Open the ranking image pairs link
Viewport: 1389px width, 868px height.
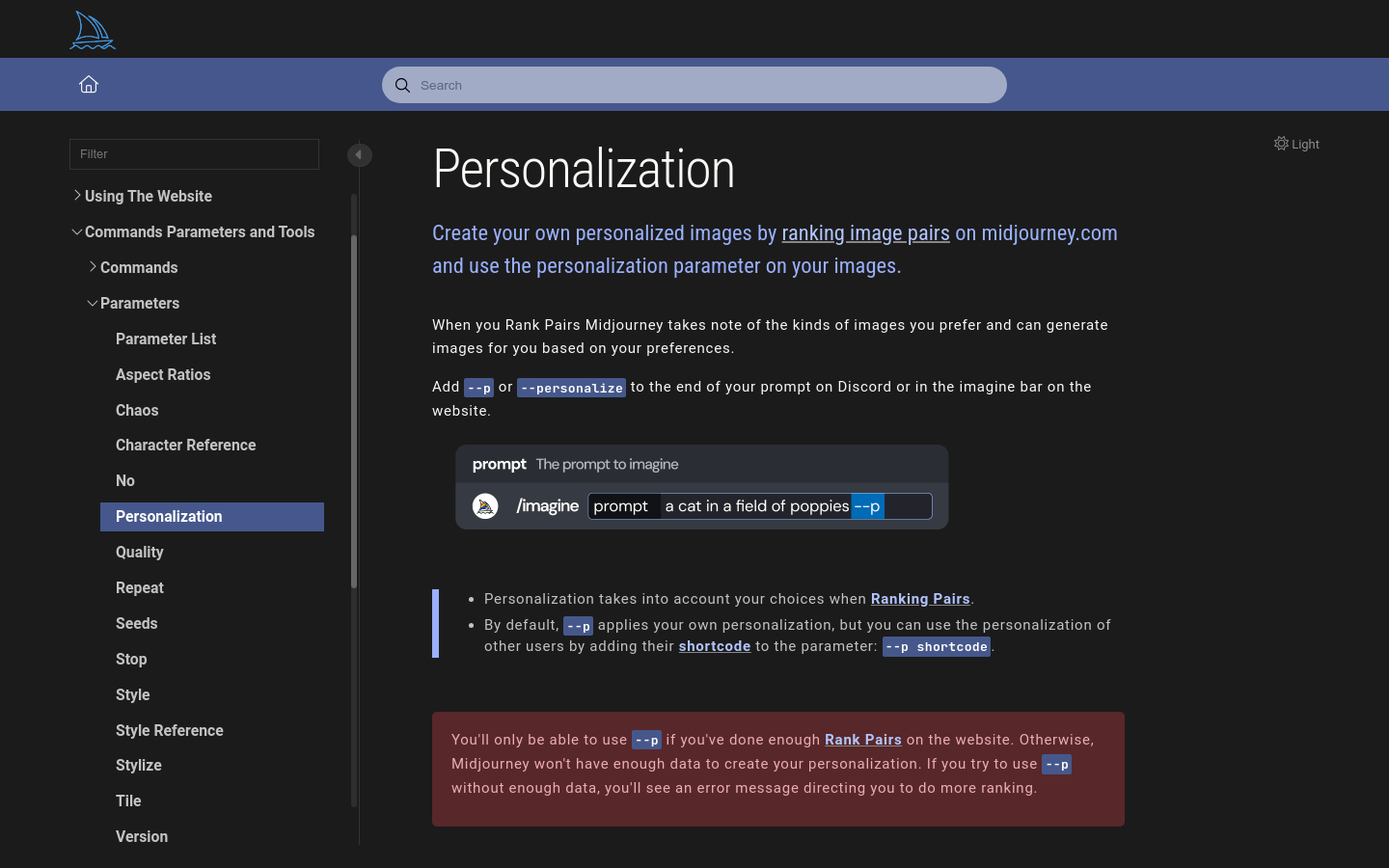pos(865,232)
